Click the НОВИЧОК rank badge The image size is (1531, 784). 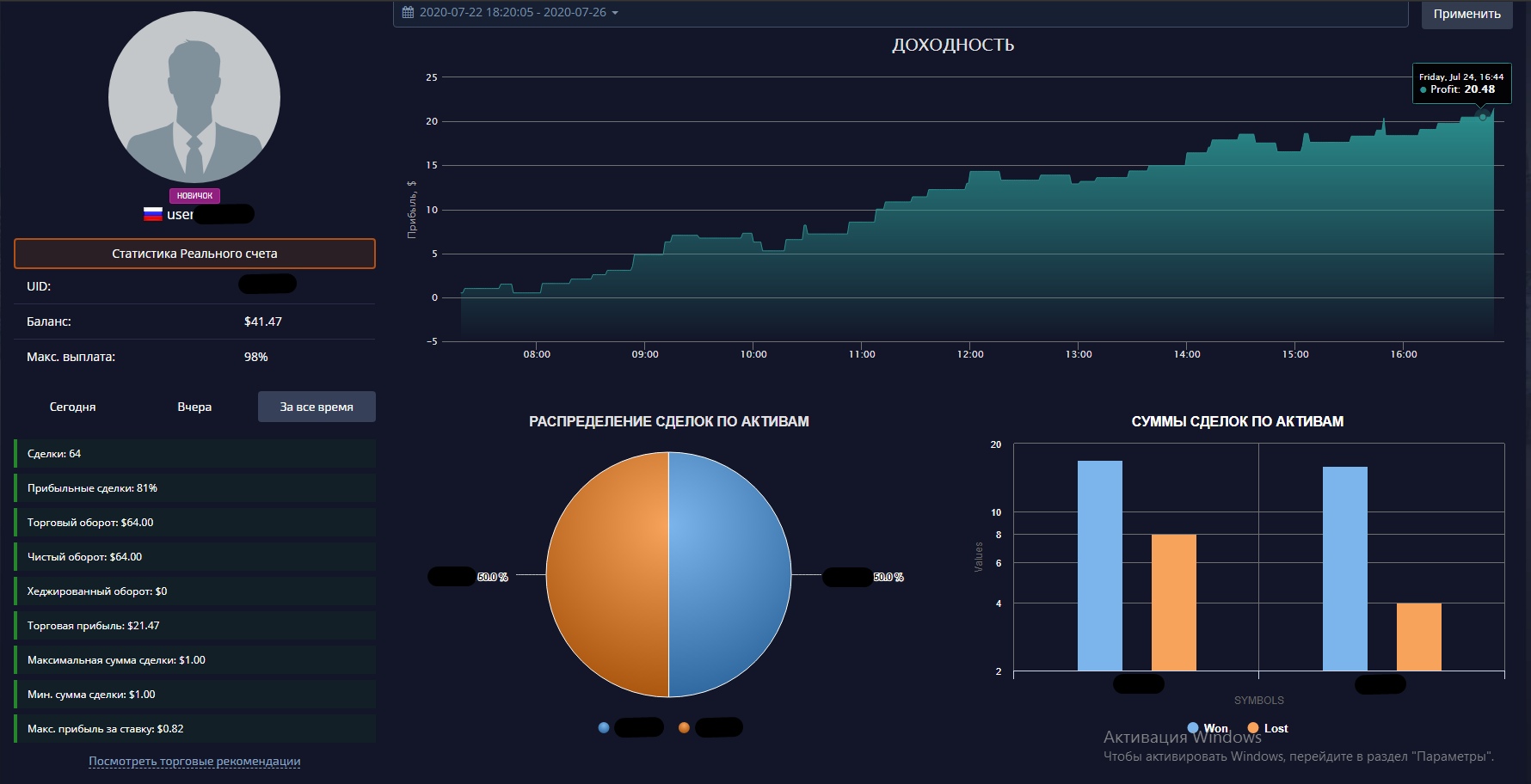coord(194,196)
